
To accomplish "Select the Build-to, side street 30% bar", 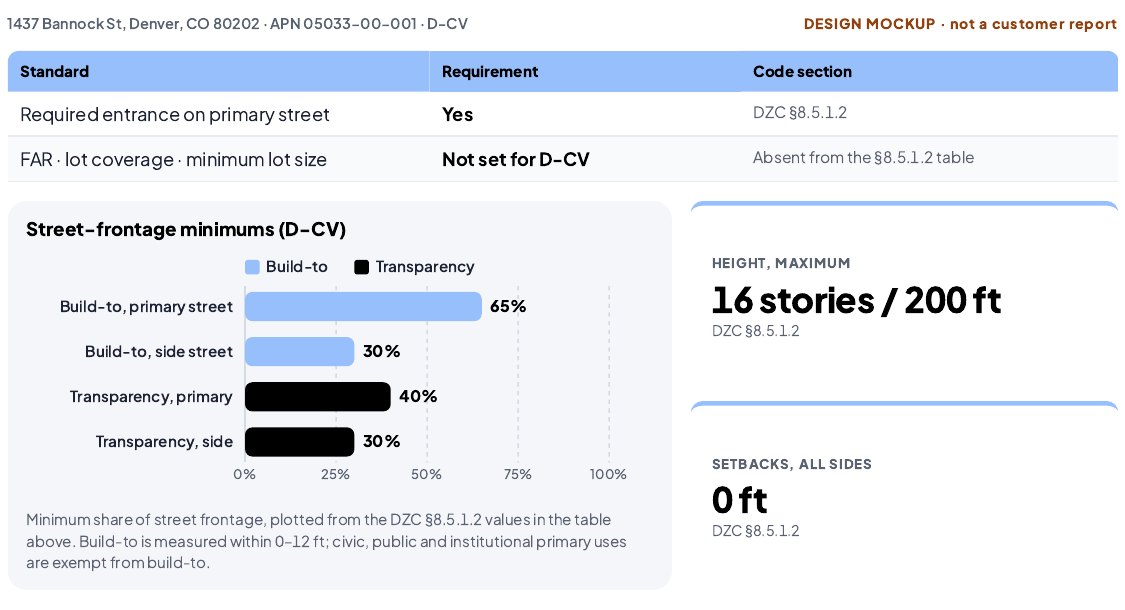I will point(299,352).
